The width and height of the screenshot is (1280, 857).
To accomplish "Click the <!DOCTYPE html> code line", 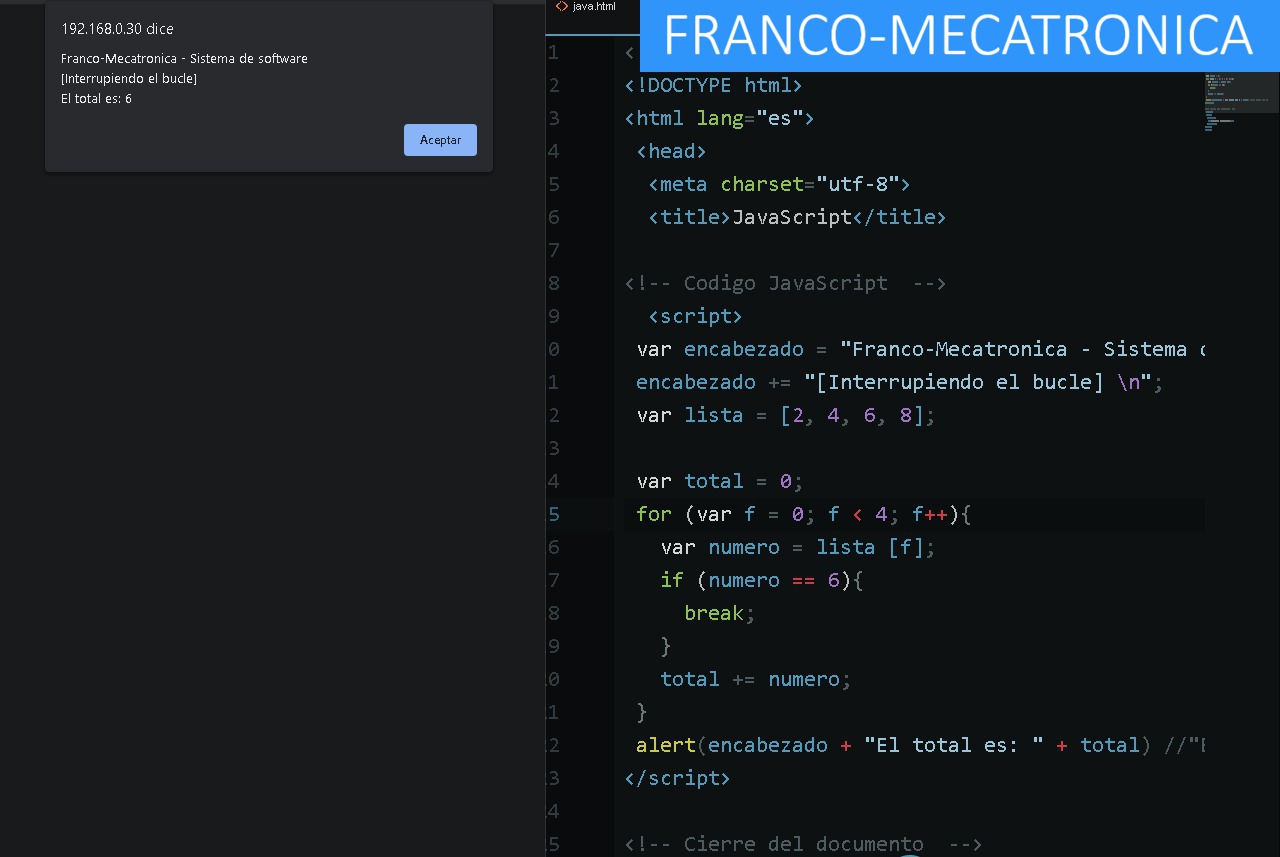I will (x=713, y=85).
